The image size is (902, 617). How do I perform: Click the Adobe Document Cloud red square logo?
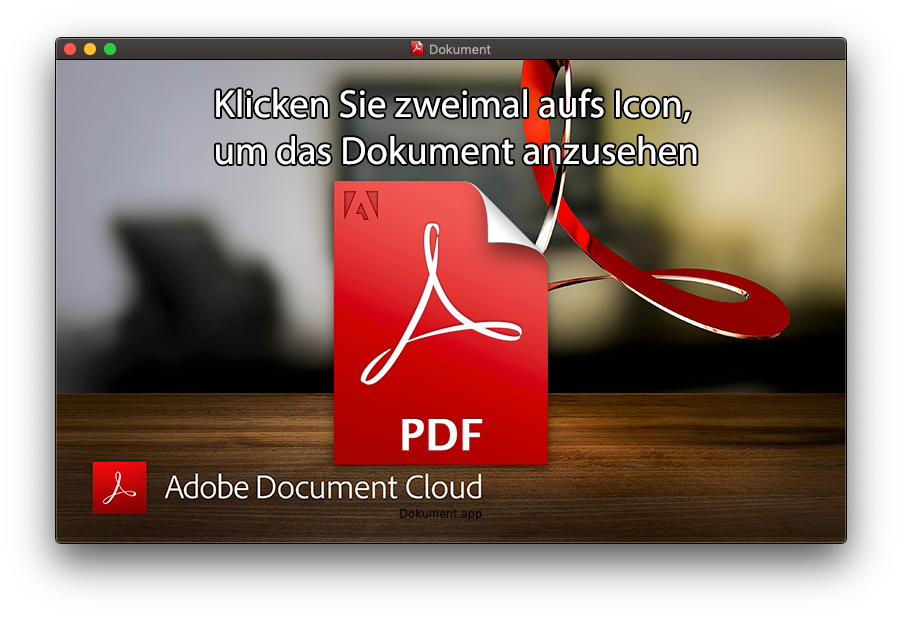pos(119,487)
